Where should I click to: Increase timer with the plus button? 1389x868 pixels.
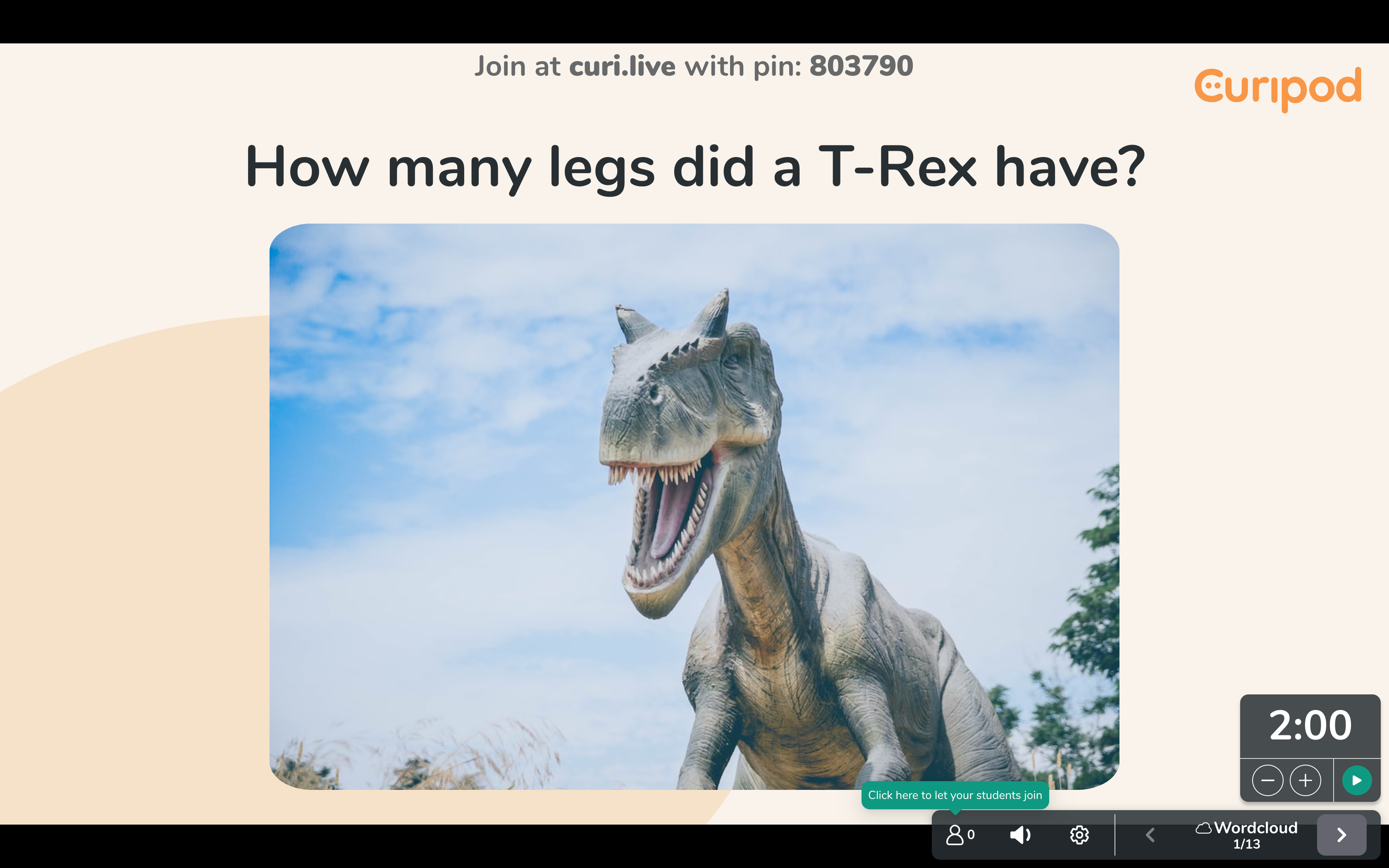[1305, 780]
